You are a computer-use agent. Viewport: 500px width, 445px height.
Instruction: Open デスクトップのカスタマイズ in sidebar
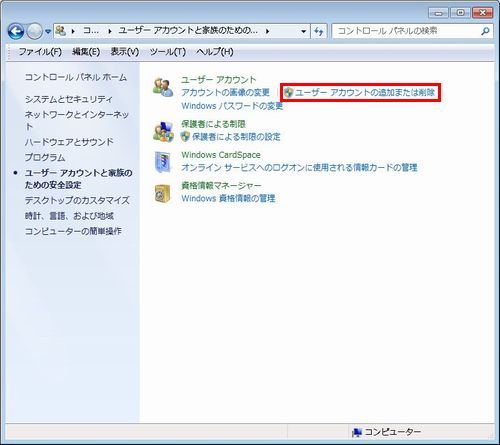point(77,200)
